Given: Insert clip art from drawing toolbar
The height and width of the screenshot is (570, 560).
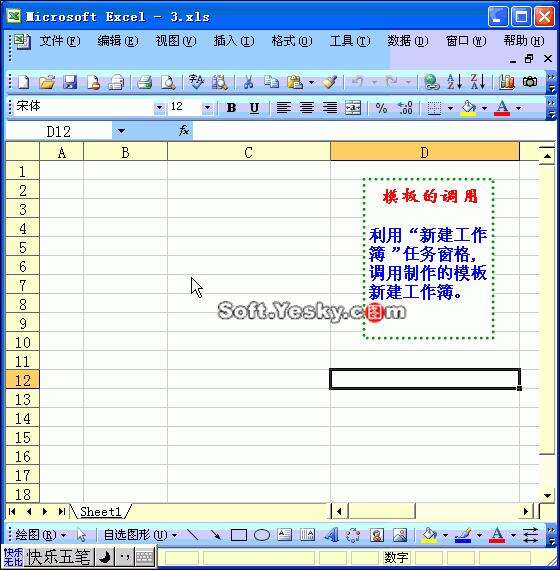Looking at the screenshot, I should [377, 535].
